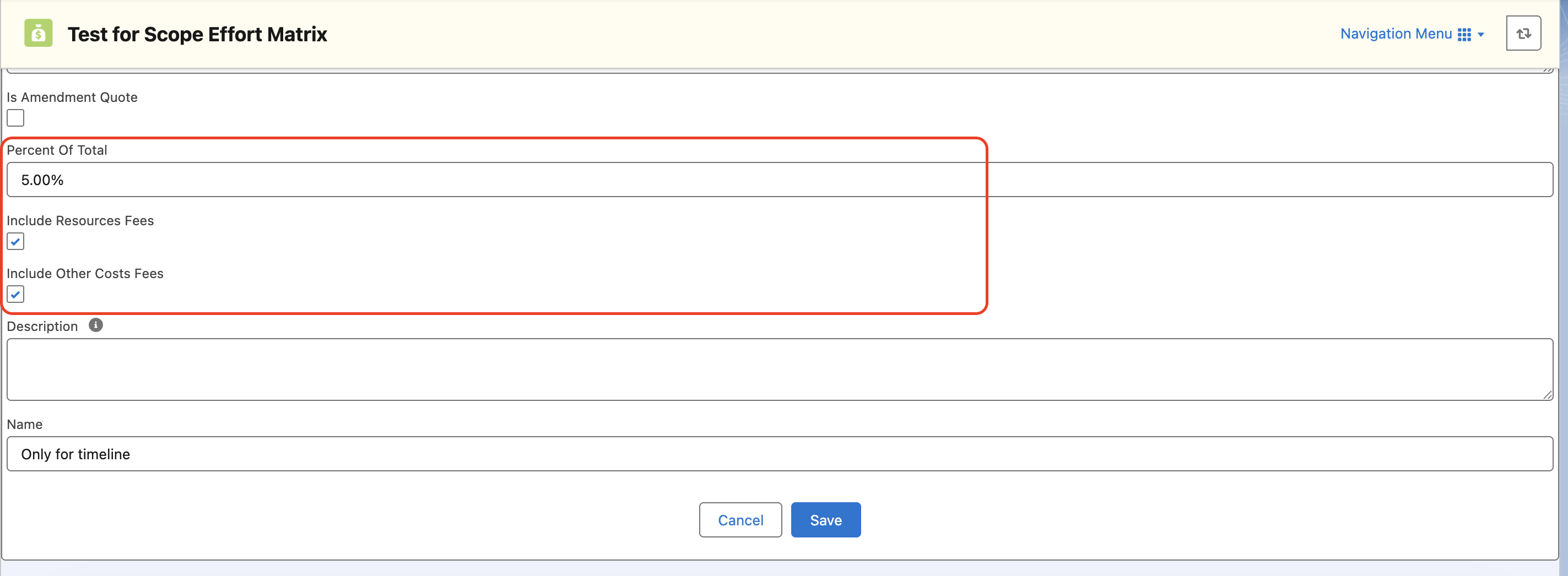The image size is (1568, 576).
Task: Click the Description info tooltip icon
Action: tap(95, 325)
